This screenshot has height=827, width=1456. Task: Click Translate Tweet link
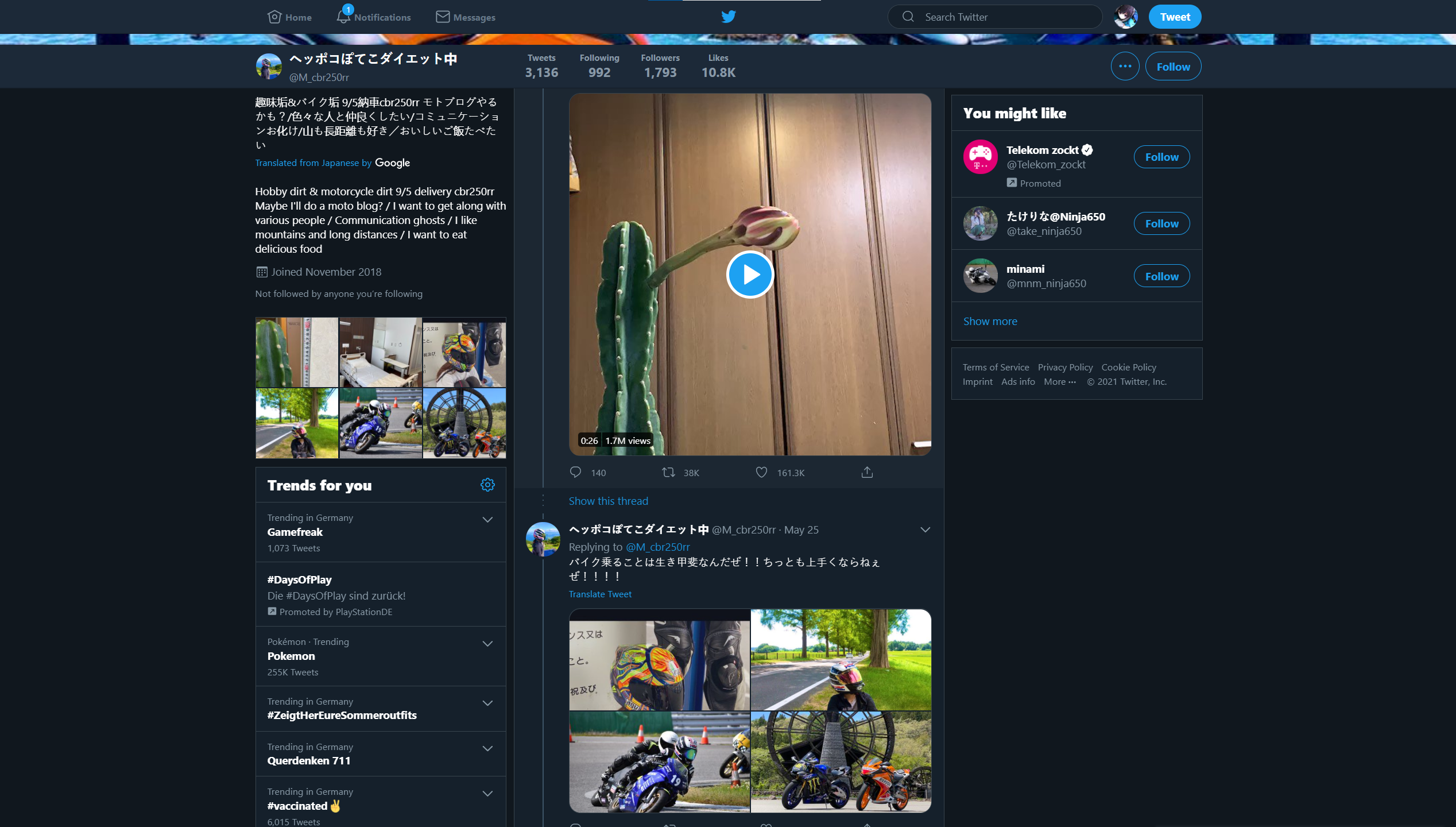pos(599,594)
